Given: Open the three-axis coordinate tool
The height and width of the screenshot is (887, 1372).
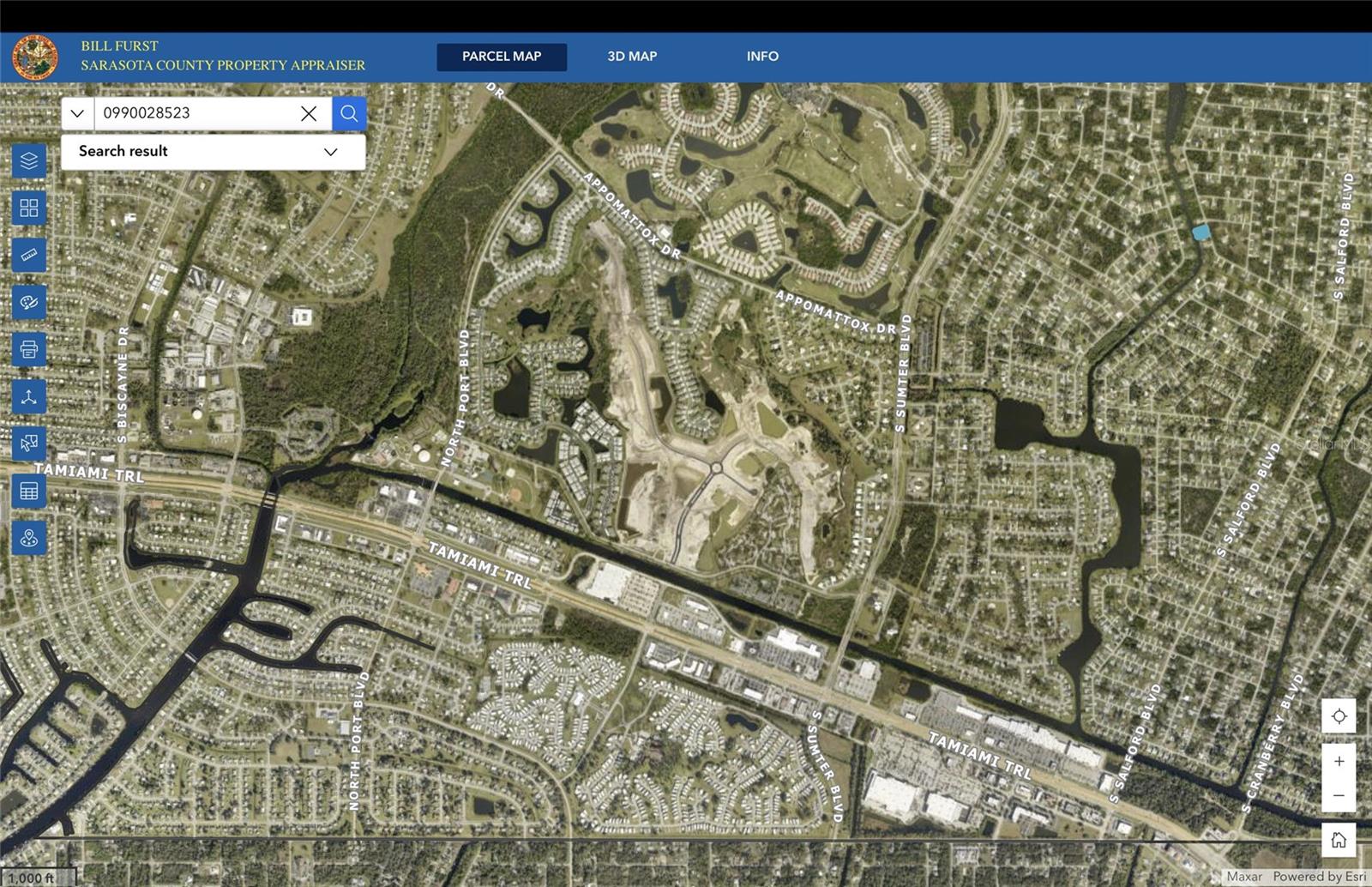Looking at the screenshot, I should coord(29,397).
